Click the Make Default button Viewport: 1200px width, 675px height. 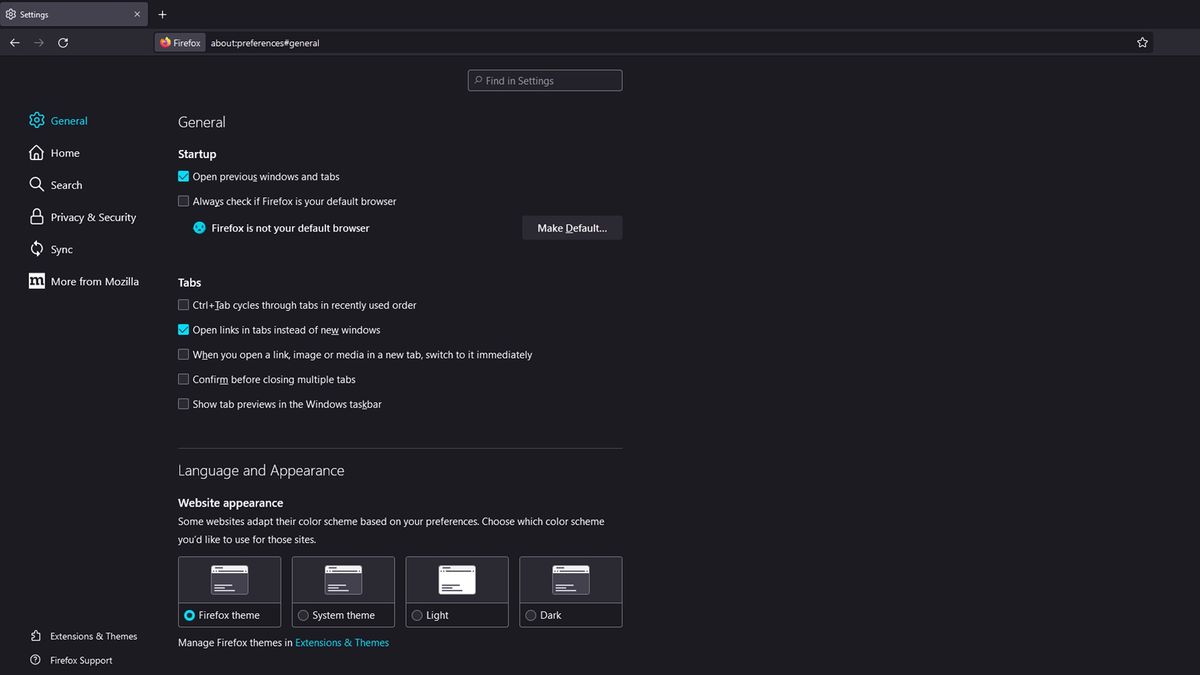coord(572,228)
